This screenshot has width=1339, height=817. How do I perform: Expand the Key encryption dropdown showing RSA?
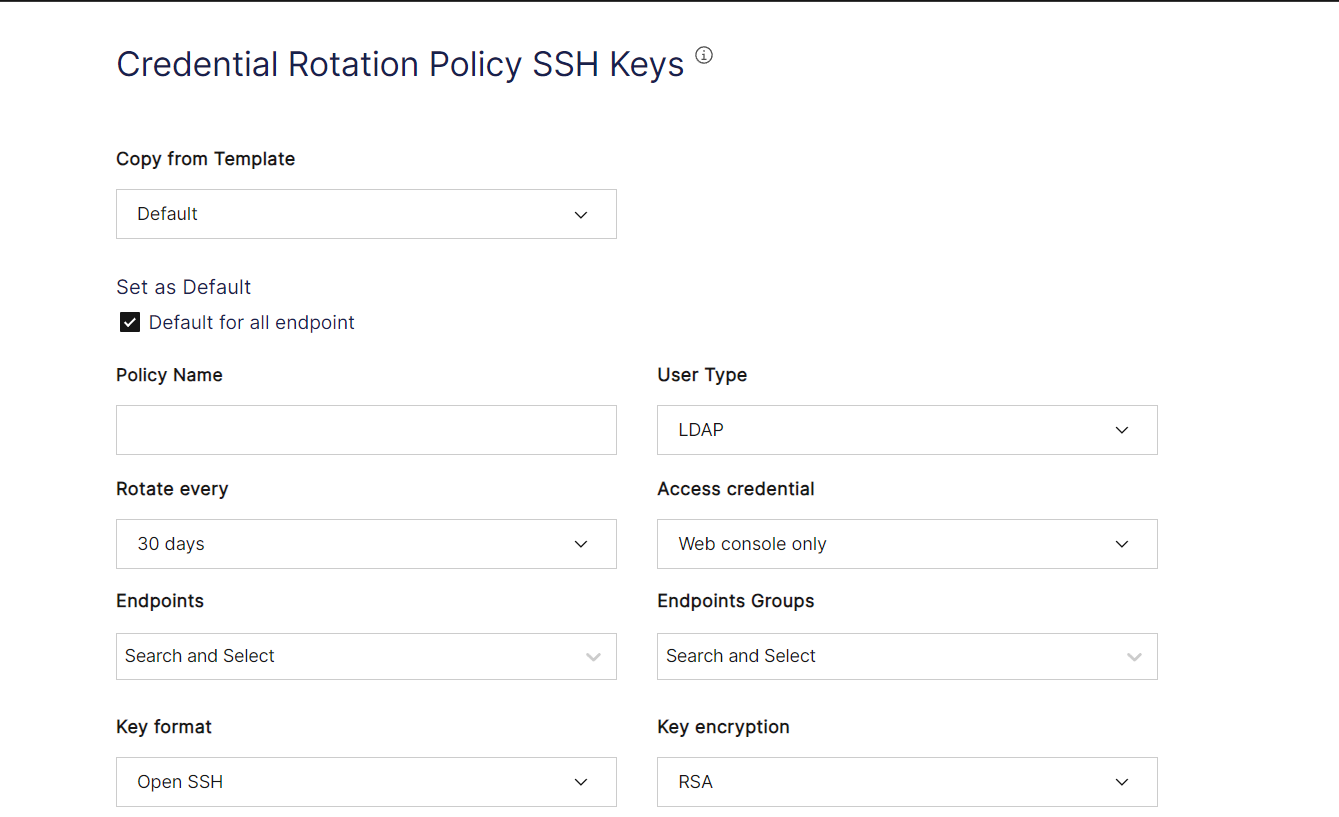point(906,782)
